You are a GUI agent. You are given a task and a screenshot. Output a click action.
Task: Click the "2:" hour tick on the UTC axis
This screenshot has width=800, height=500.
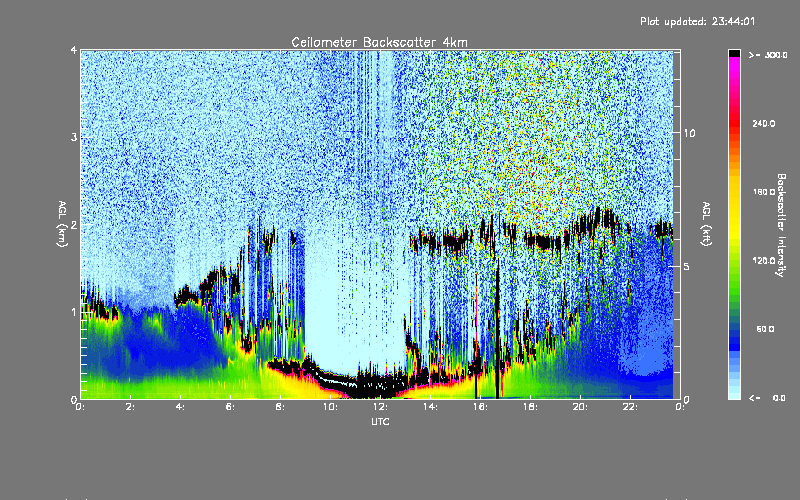pyautogui.click(x=131, y=407)
